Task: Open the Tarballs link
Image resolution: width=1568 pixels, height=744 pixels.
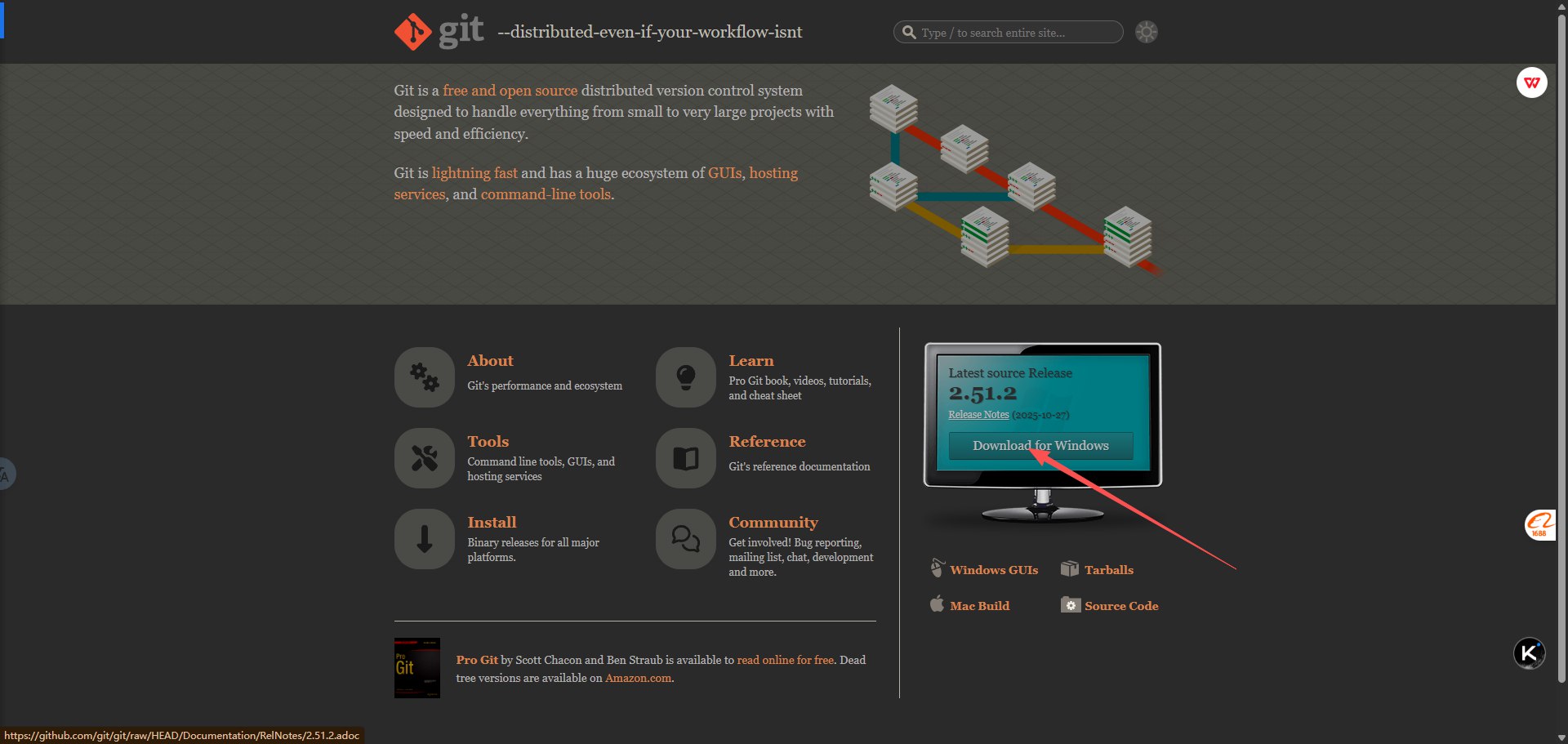Action: (1108, 570)
